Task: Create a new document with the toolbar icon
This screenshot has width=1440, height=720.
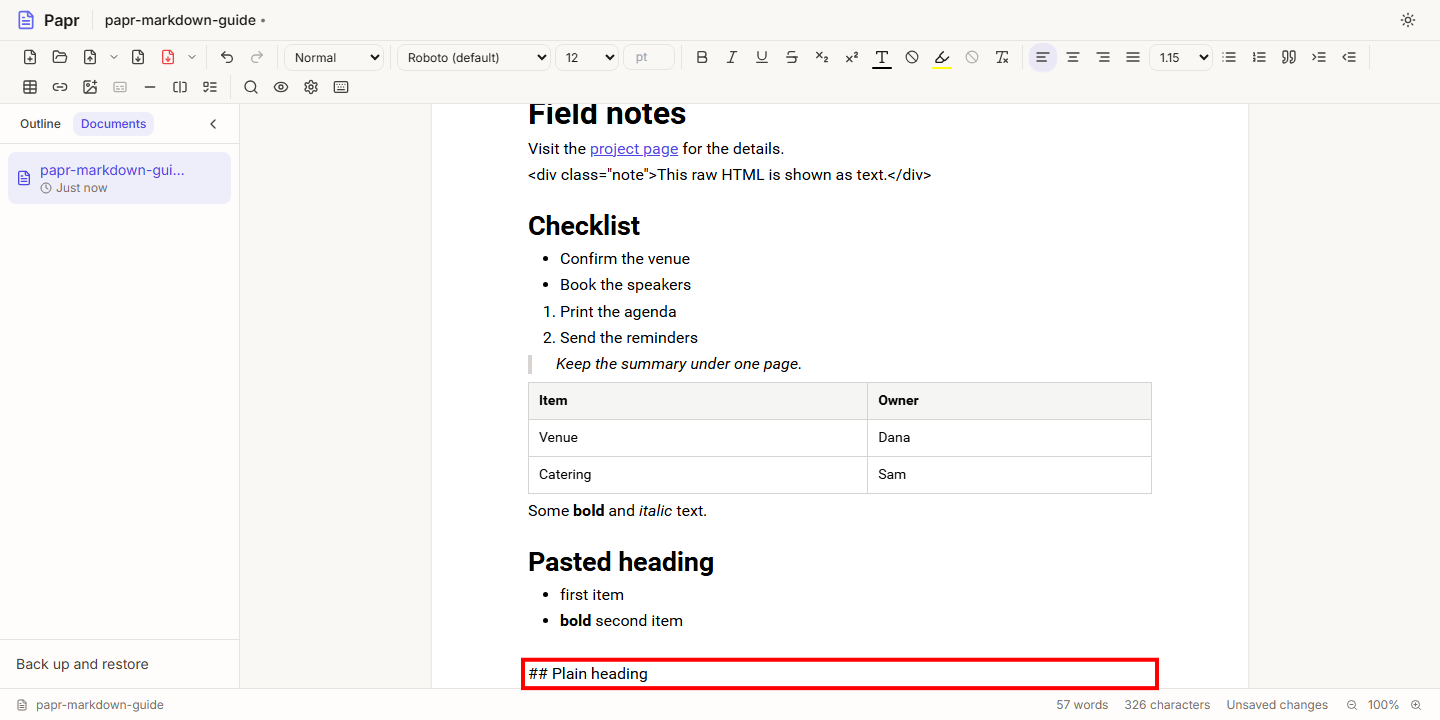Action: click(30, 57)
